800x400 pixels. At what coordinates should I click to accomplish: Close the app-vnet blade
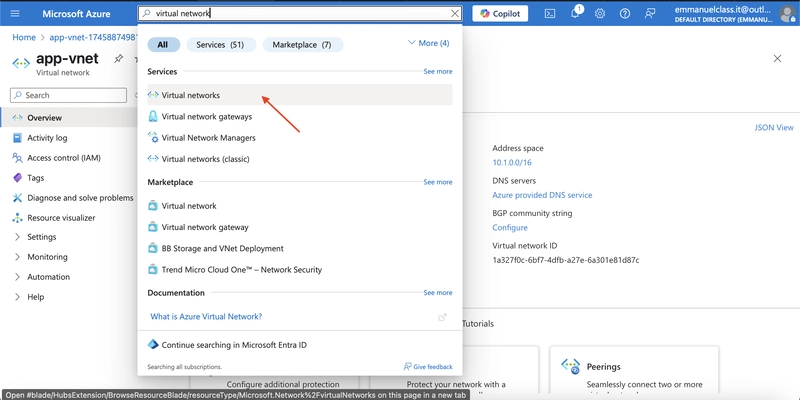click(777, 59)
